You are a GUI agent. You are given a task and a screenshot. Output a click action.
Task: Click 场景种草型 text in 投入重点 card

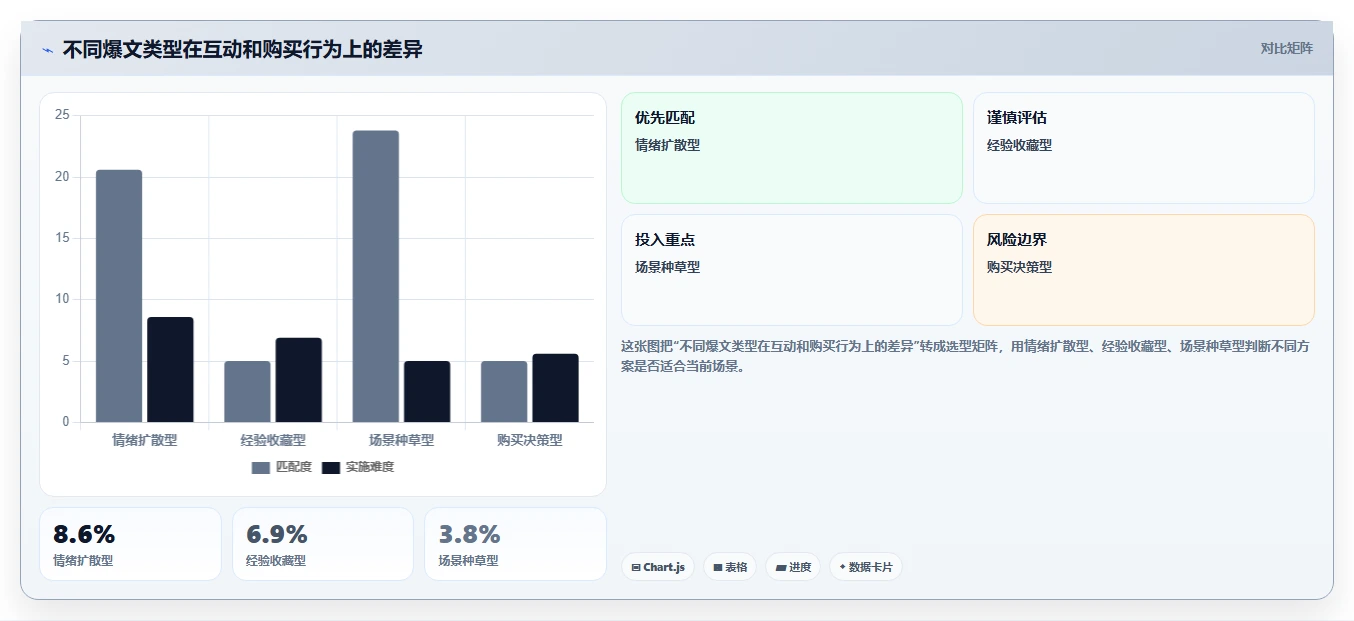click(x=668, y=267)
